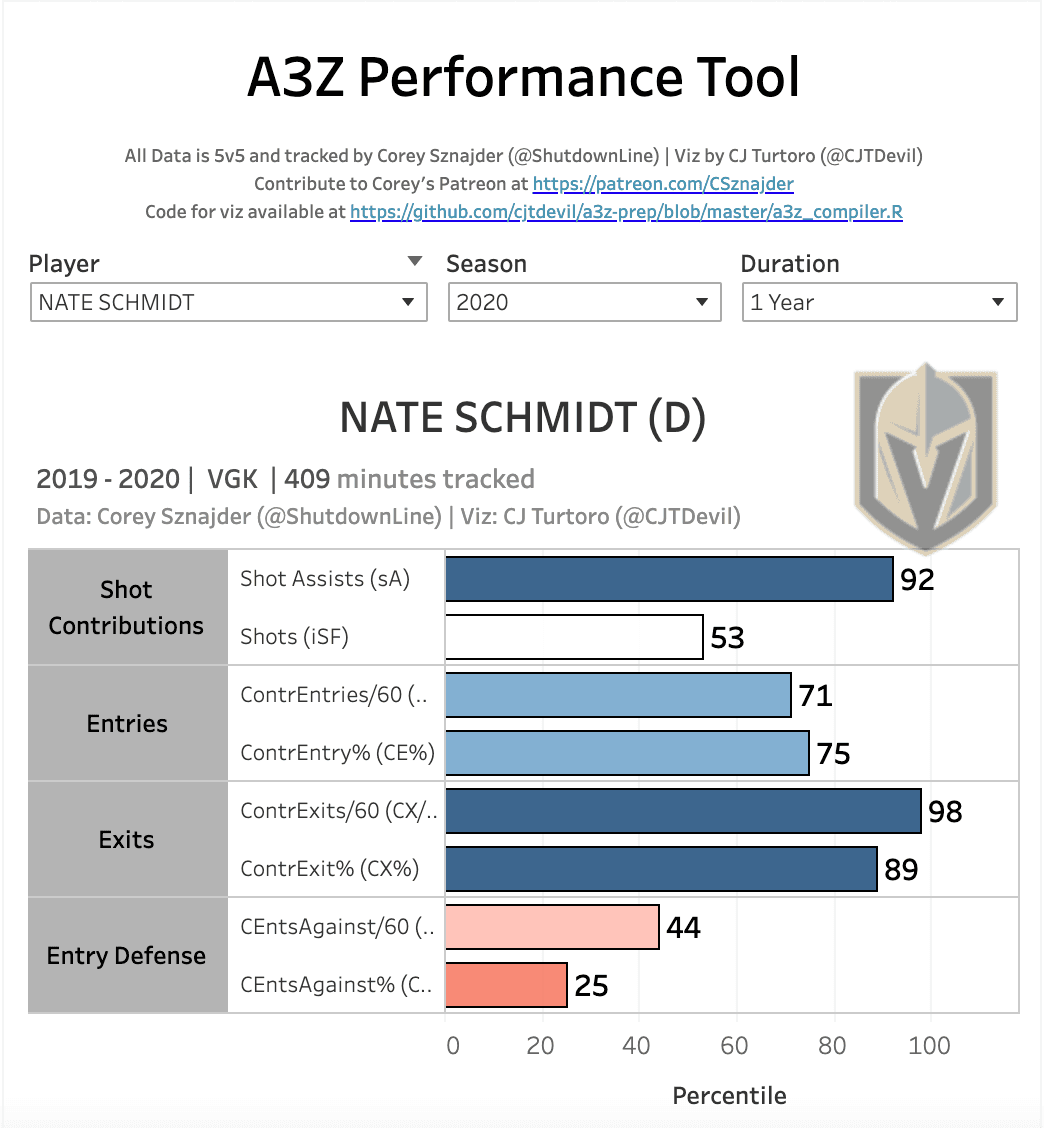Click the triangle filter icon beside Player
1044x1128 pixels.
[415, 262]
